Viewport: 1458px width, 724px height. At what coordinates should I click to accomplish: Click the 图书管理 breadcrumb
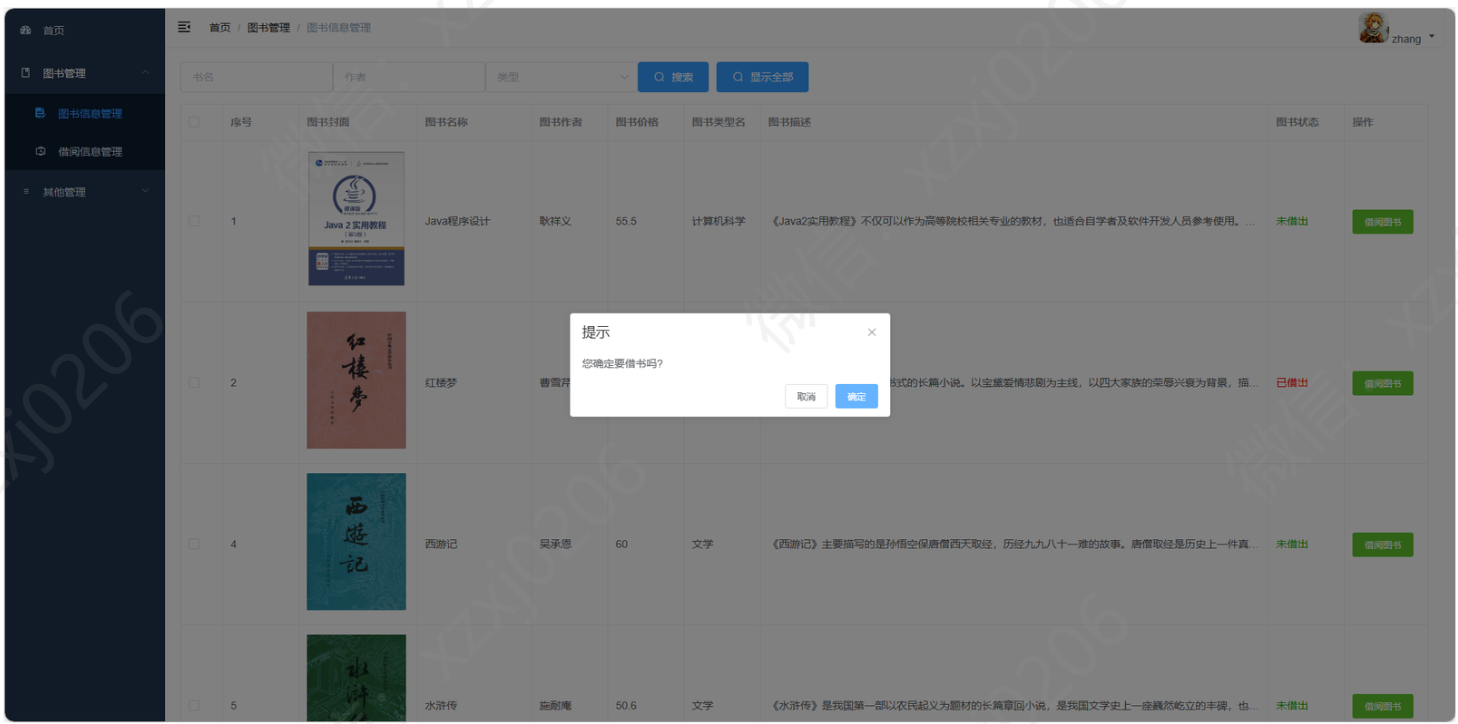(269, 28)
